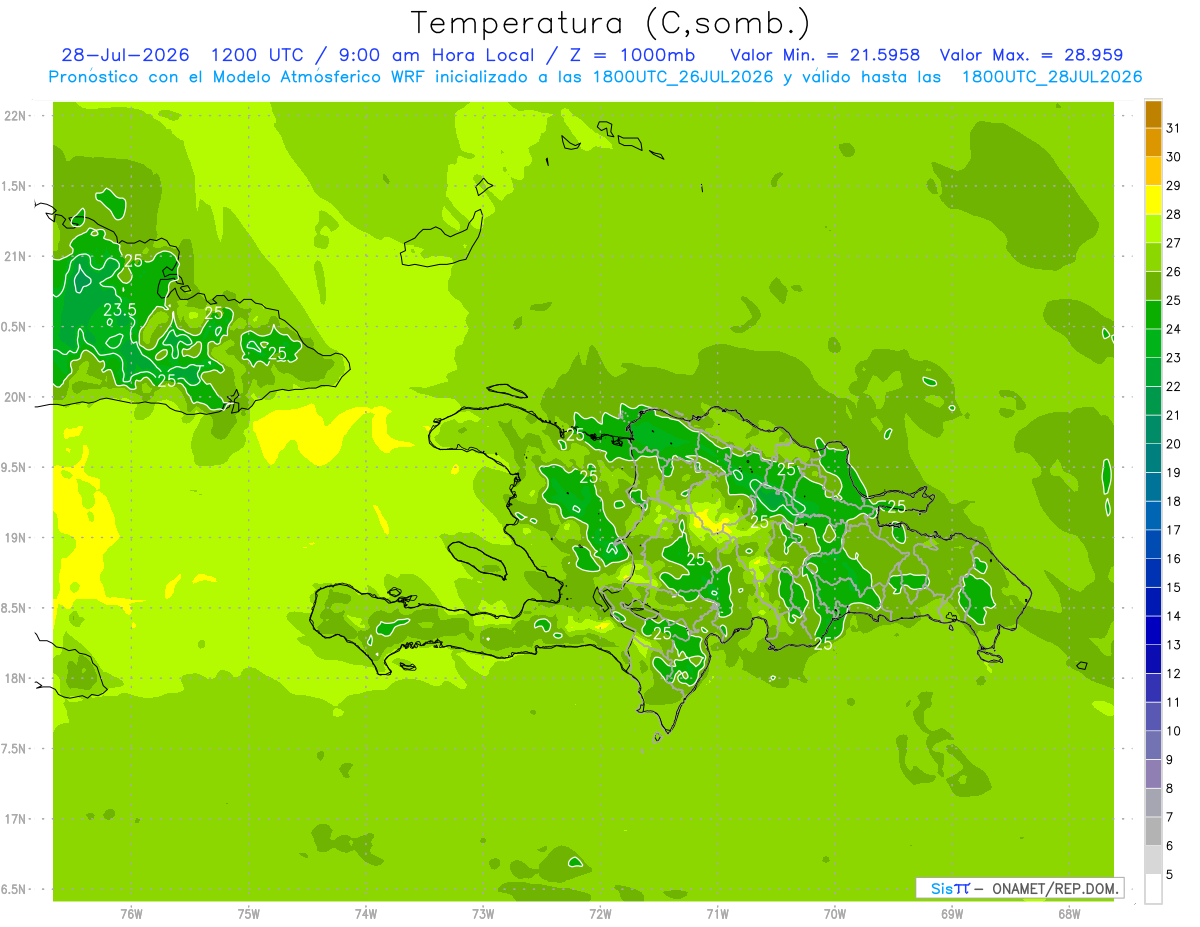Select the dark blue 13 degree legend swatch
This screenshot has height=927, width=1200.
pyautogui.click(x=1153, y=630)
